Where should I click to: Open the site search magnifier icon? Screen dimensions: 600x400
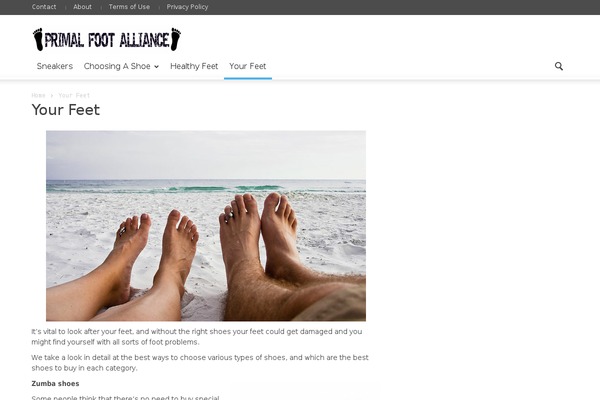(559, 66)
